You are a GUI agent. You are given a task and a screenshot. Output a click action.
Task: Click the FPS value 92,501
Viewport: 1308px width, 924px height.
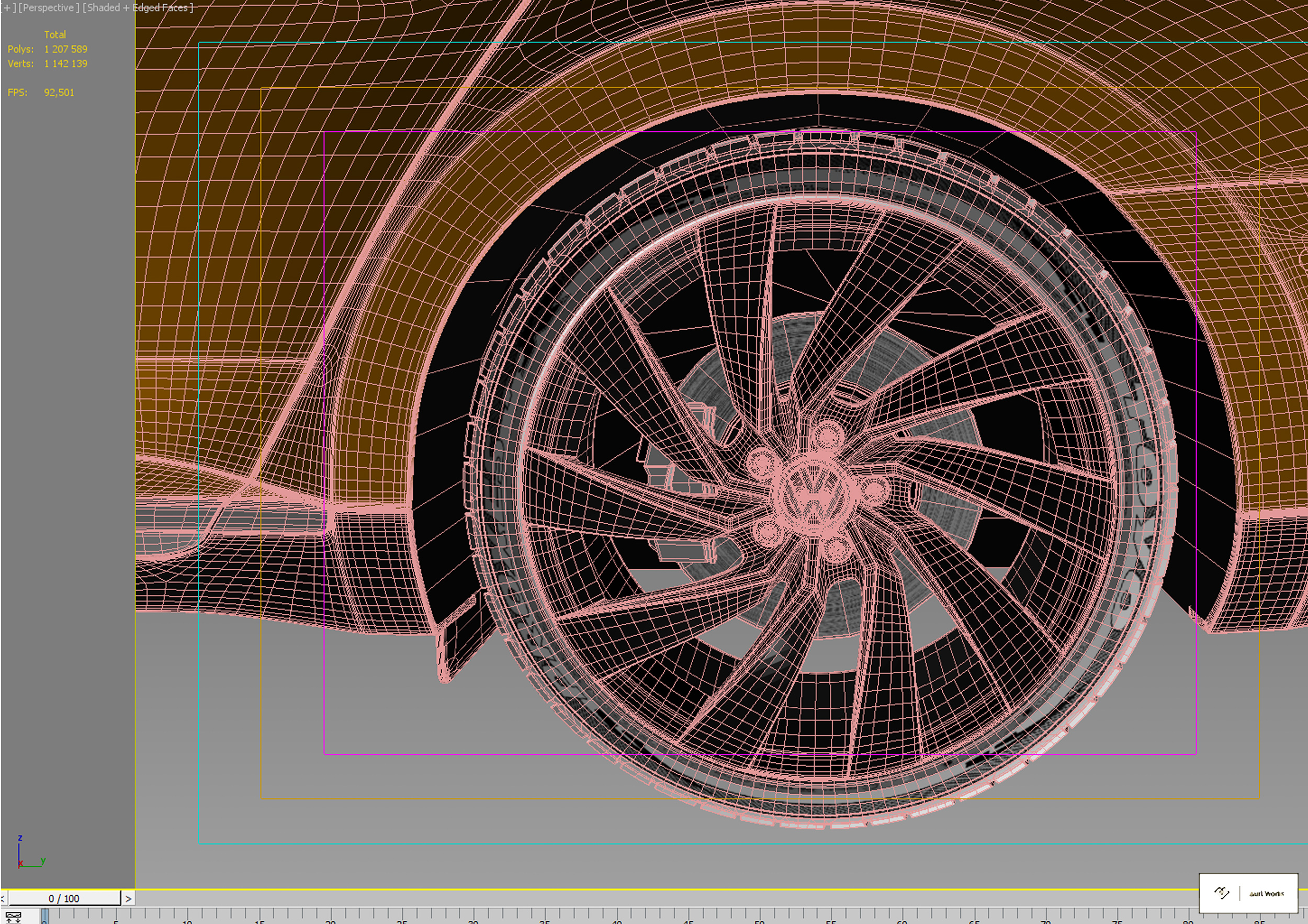(59, 92)
